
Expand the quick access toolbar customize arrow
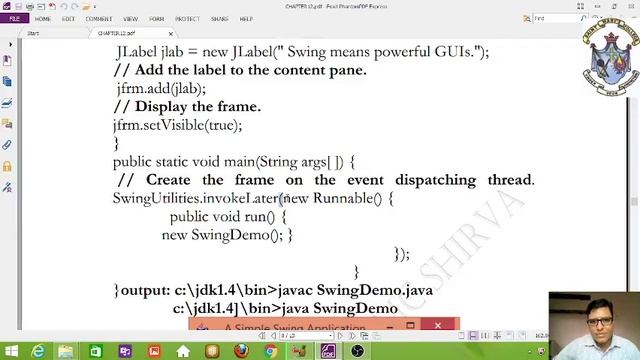(95, 7)
